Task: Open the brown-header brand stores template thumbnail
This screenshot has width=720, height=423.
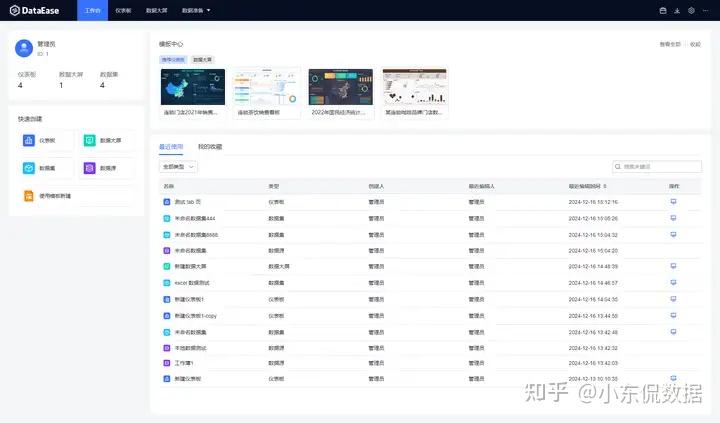Action: coord(415,87)
